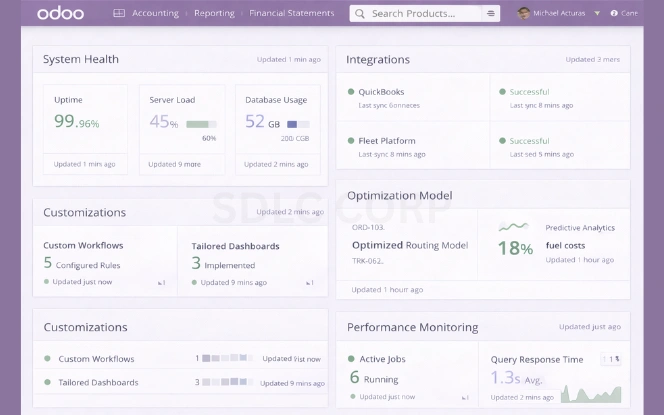664x415 pixels.
Task: Click the Database Usage bar
Action: [298, 124]
